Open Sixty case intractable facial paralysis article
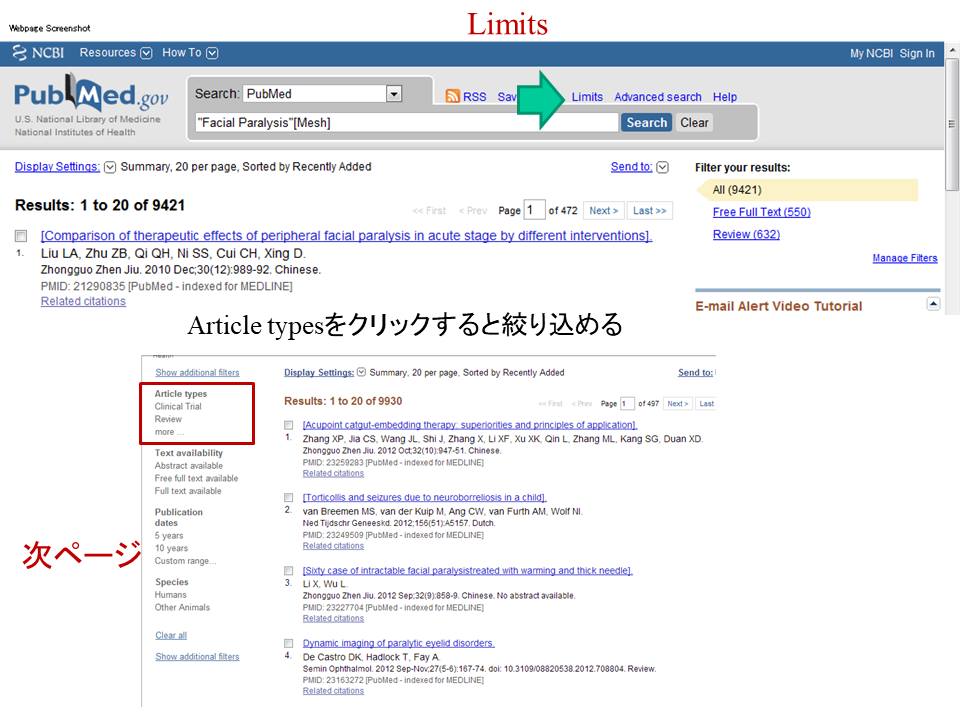960x720 pixels. pyautogui.click(x=468, y=571)
